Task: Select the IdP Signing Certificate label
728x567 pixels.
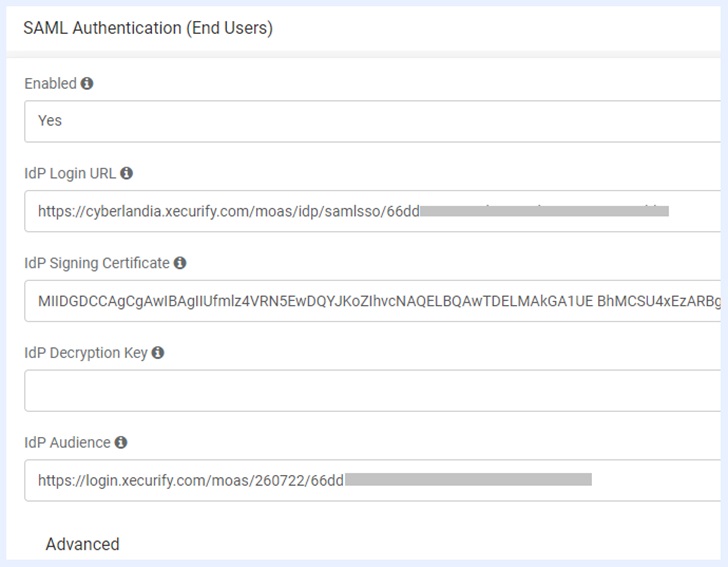Action: click(x=96, y=263)
